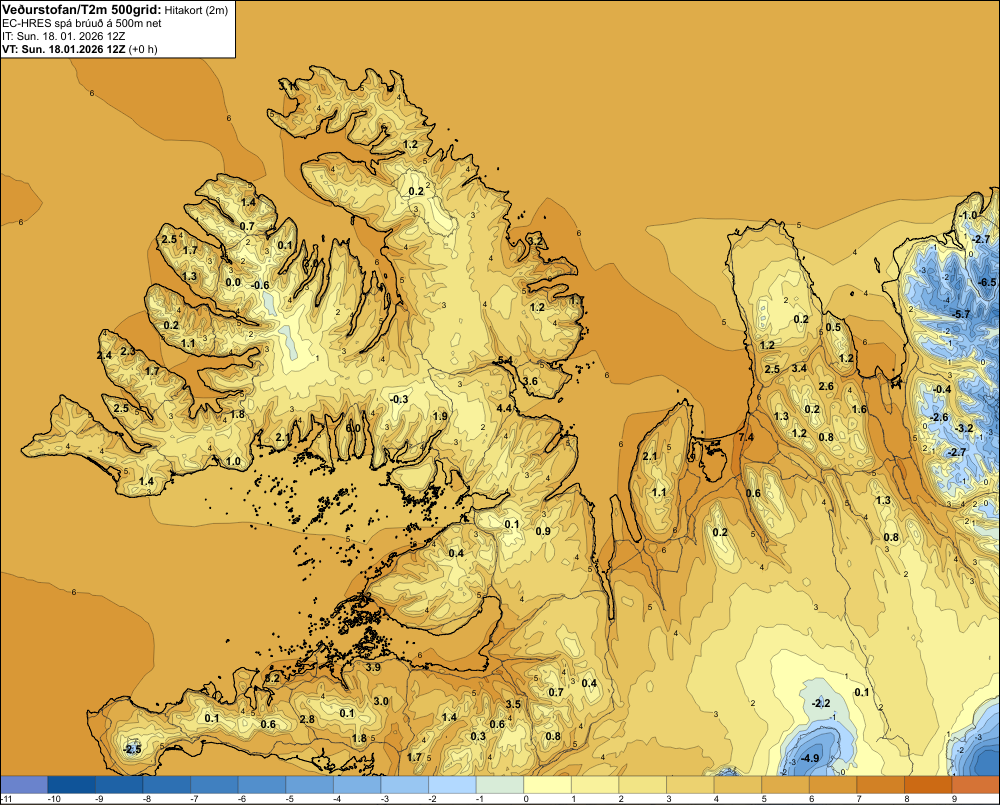1000x805 pixels.
Task: Click the 'VT: Sun. 18.01.2026 12Z' line
Action: (64, 49)
